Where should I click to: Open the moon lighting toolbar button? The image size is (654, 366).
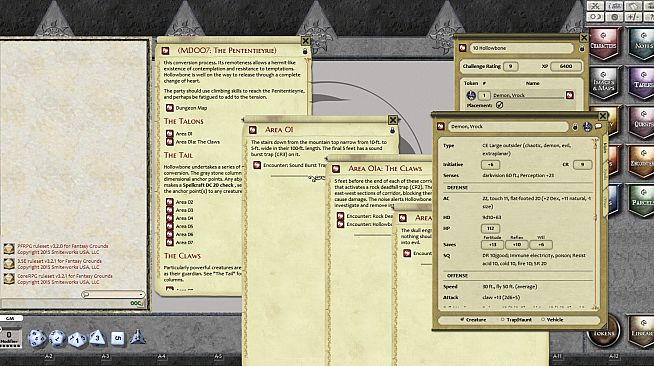point(596,17)
